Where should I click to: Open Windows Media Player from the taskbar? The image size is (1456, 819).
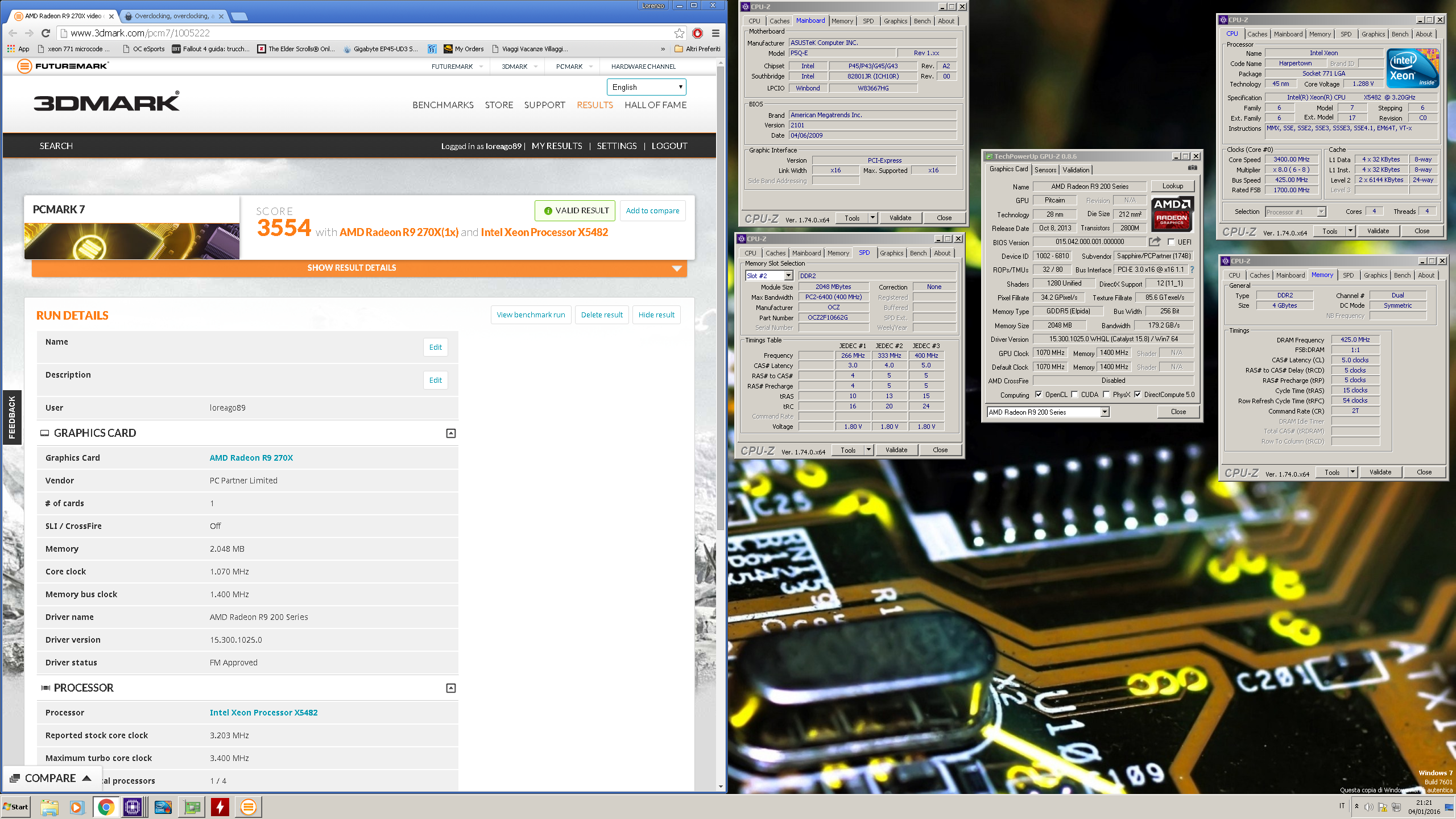77,807
